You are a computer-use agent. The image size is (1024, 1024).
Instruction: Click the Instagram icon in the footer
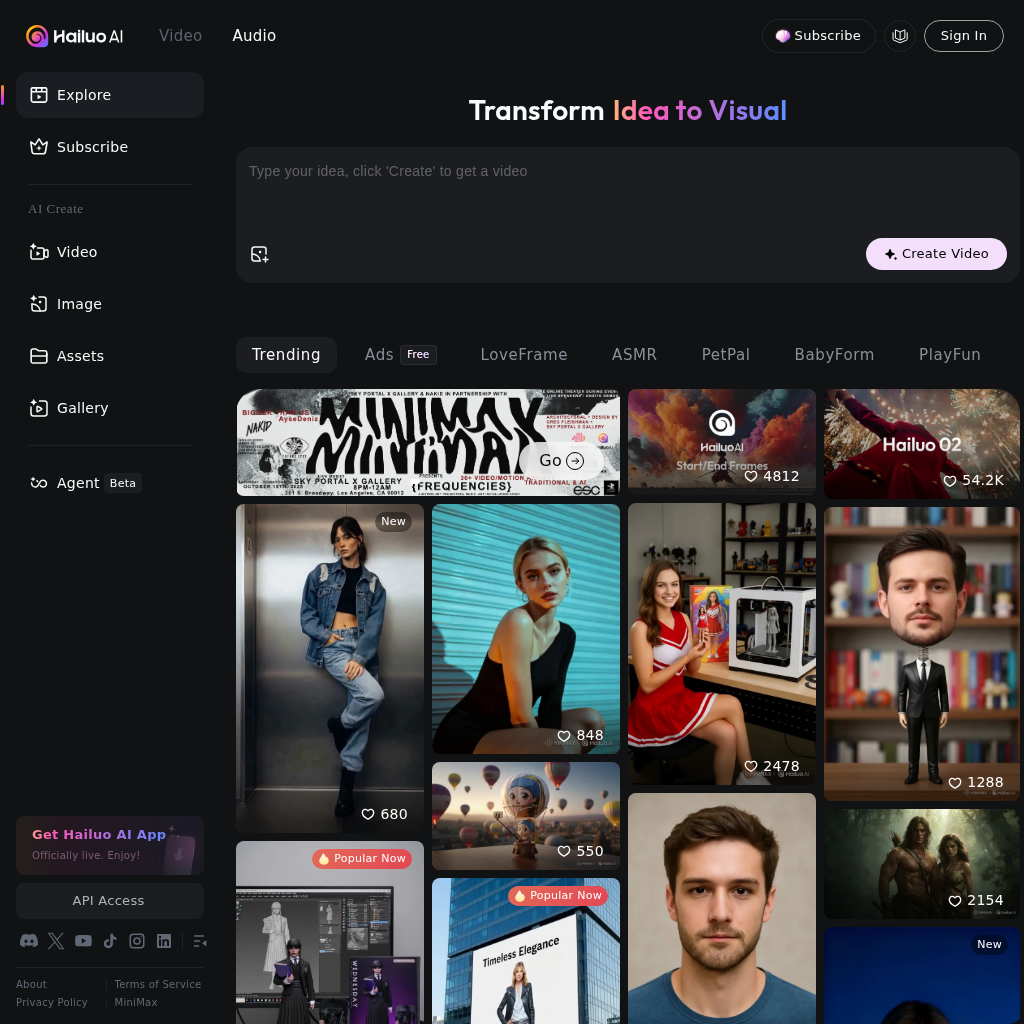pos(137,941)
